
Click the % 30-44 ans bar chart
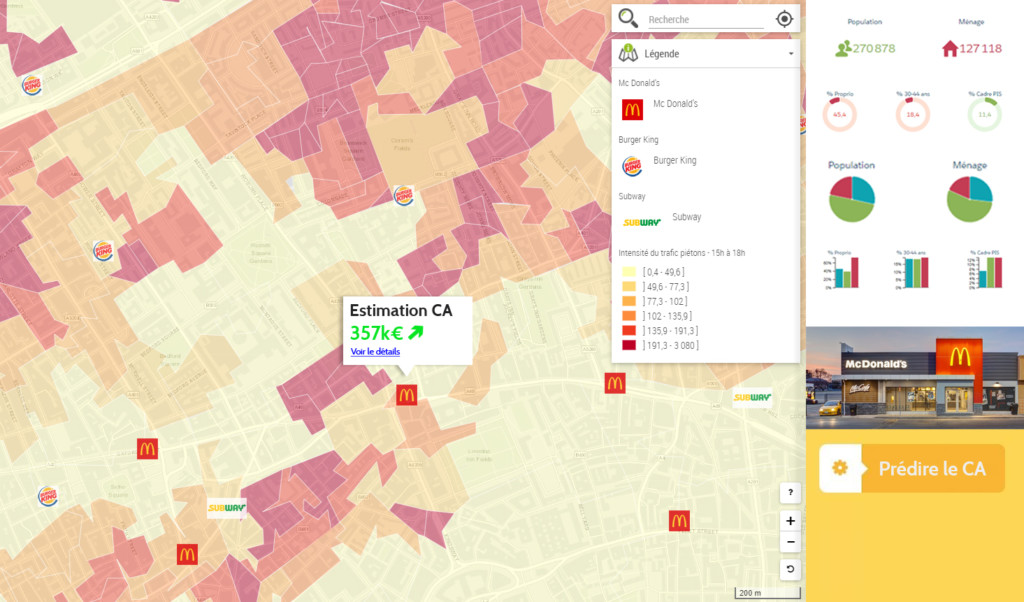911,272
